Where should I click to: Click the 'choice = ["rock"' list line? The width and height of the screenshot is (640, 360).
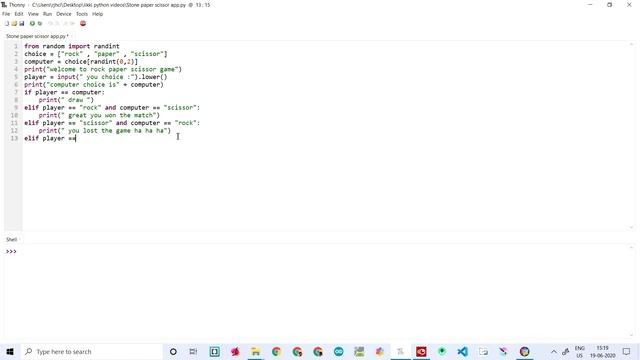click(96, 54)
